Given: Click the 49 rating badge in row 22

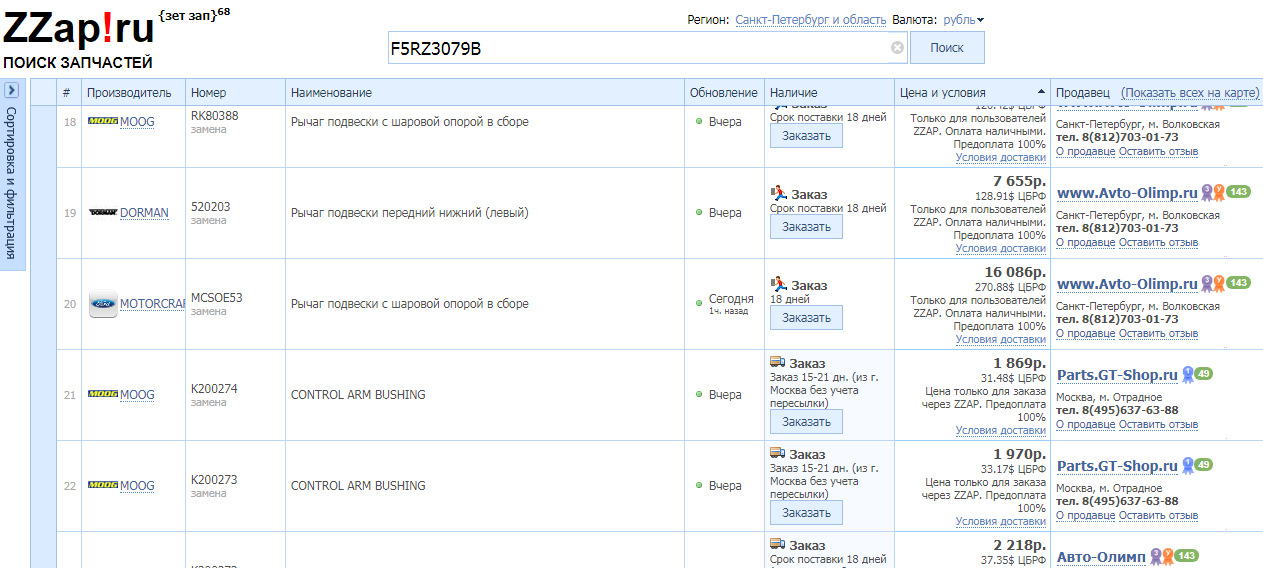Looking at the screenshot, I should coord(1204,465).
